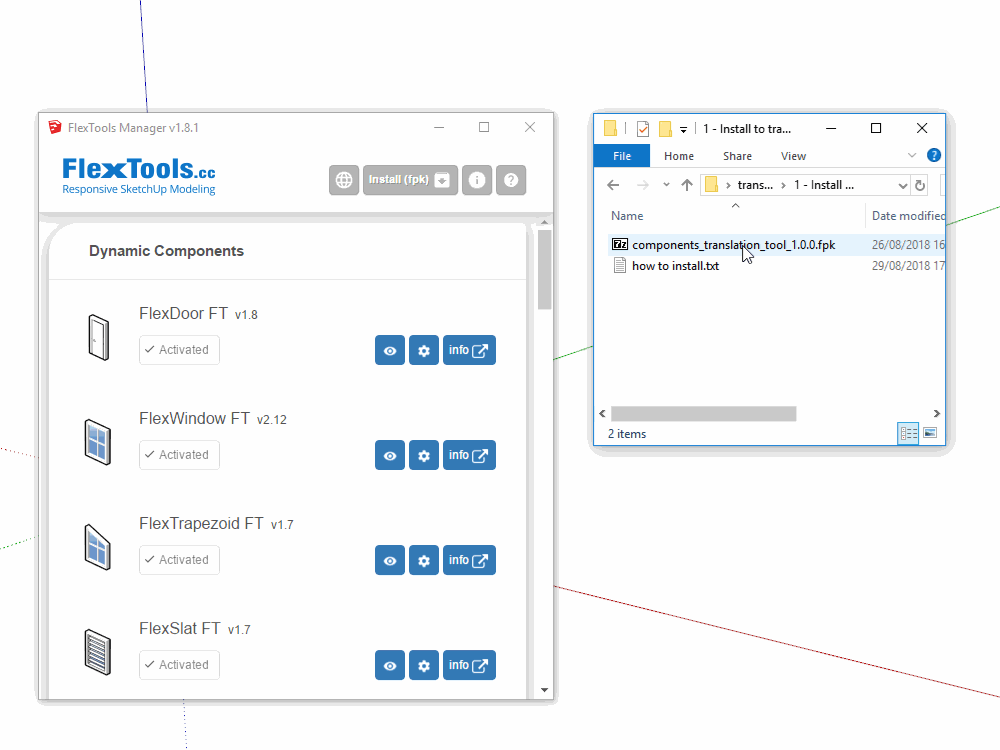Open recent locations dropdown in Explorer

click(x=666, y=185)
